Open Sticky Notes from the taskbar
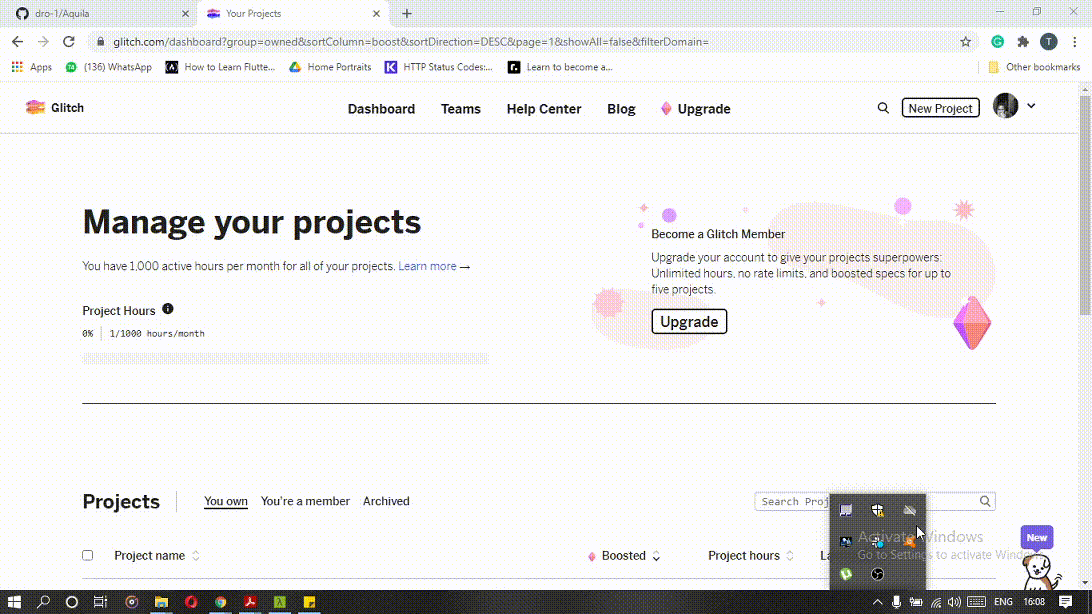Screen dimensions: 1092x614 (x=309, y=601)
